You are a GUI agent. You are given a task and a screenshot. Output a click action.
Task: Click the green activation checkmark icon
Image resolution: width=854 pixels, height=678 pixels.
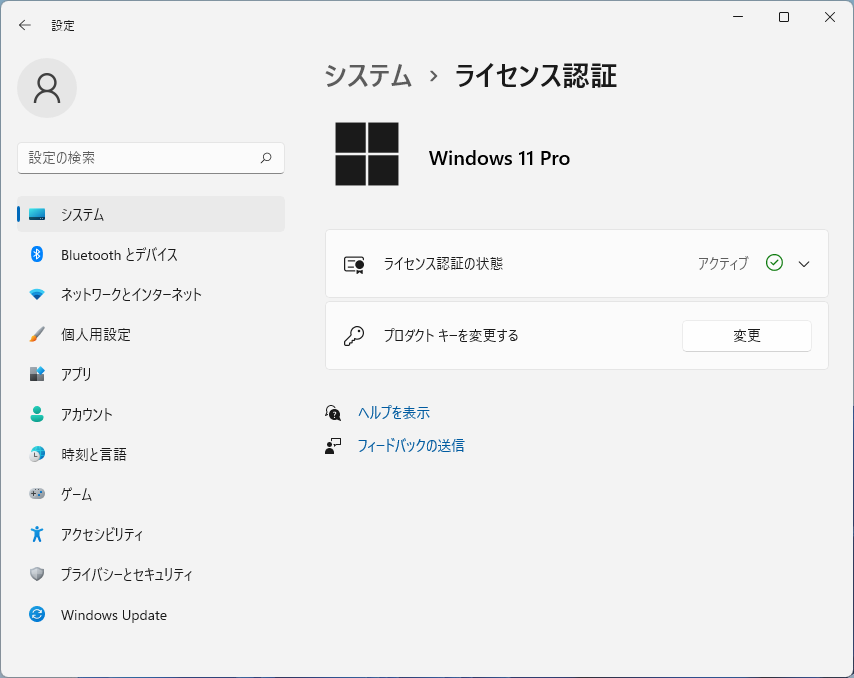coord(774,263)
